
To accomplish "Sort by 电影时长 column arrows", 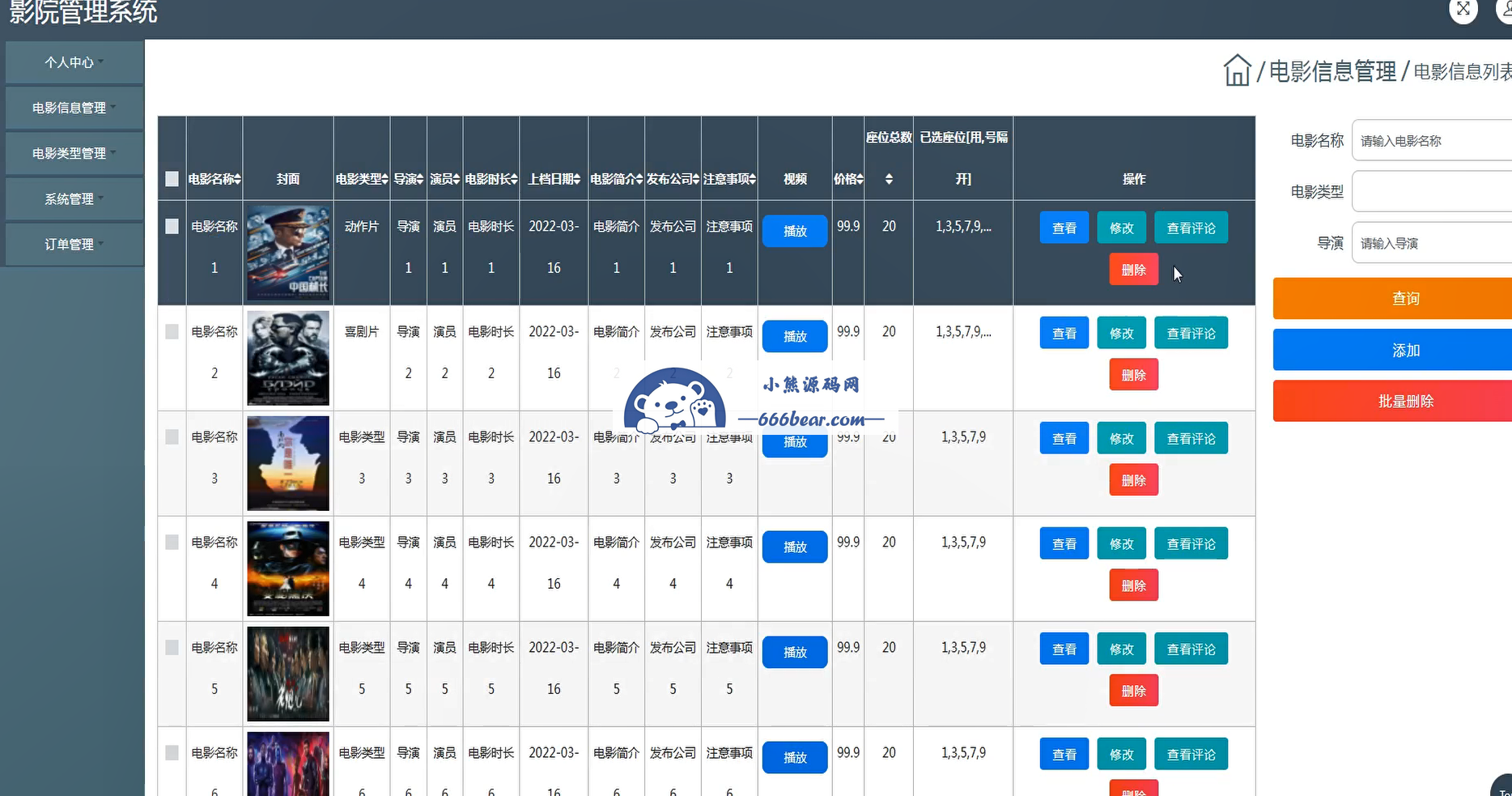I will click(x=514, y=179).
